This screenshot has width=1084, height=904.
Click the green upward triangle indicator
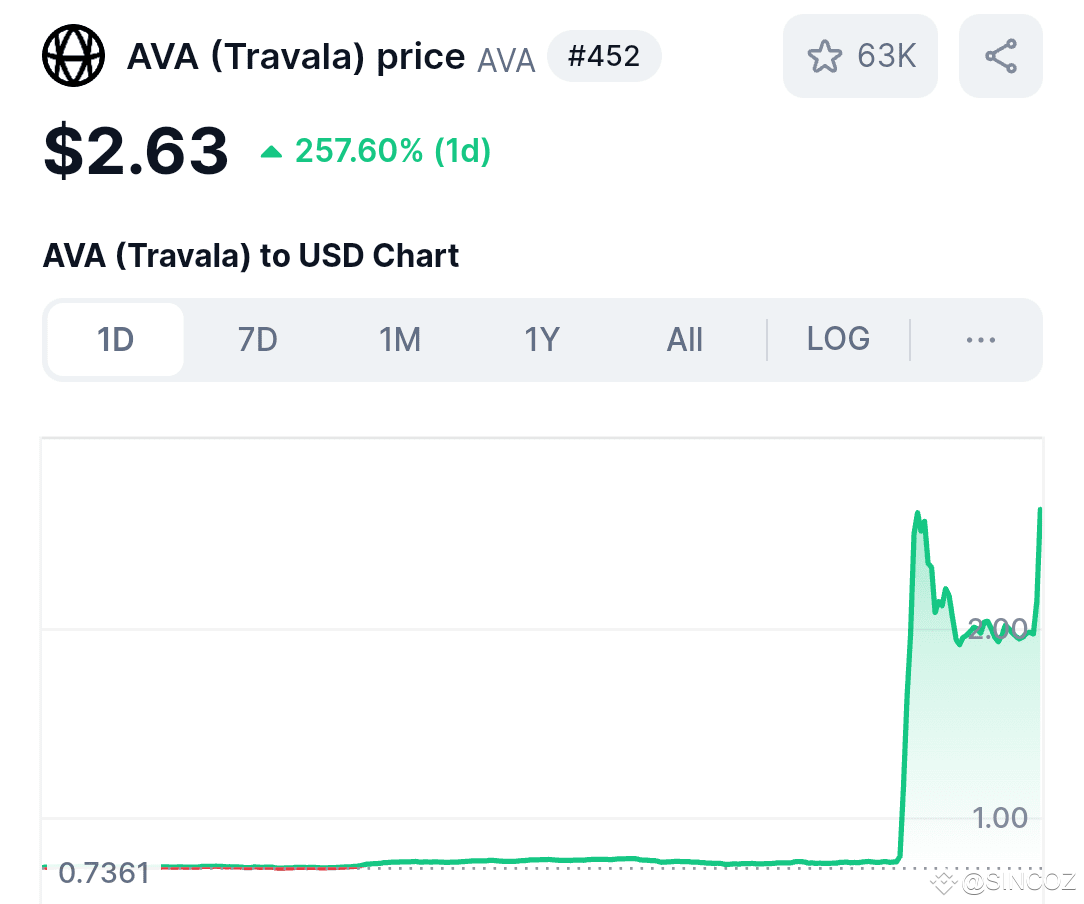269,150
